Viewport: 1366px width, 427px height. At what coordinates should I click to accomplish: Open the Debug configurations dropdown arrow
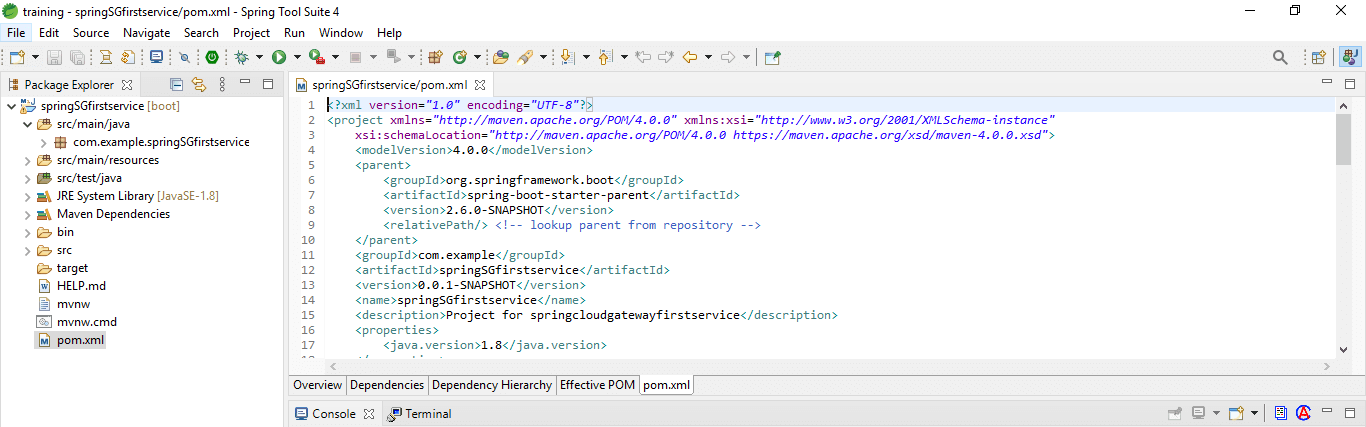click(x=259, y=58)
